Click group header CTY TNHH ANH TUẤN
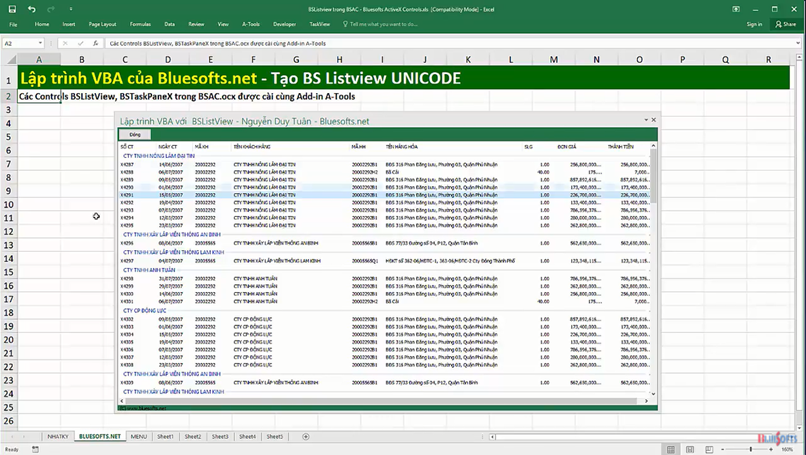The height and width of the screenshot is (455, 806). 149,270
